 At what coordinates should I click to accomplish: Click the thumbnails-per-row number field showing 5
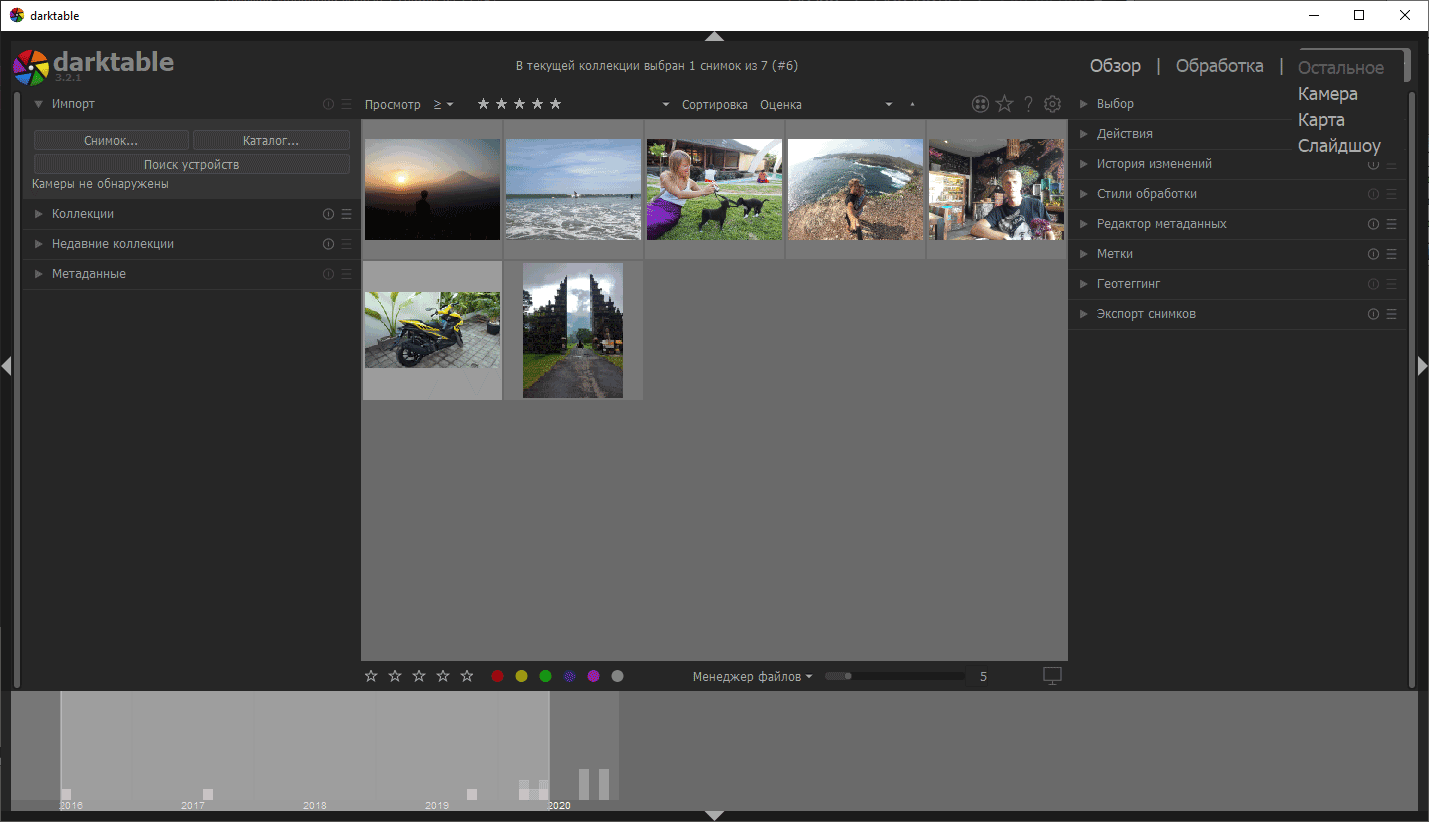click(984, 677)
